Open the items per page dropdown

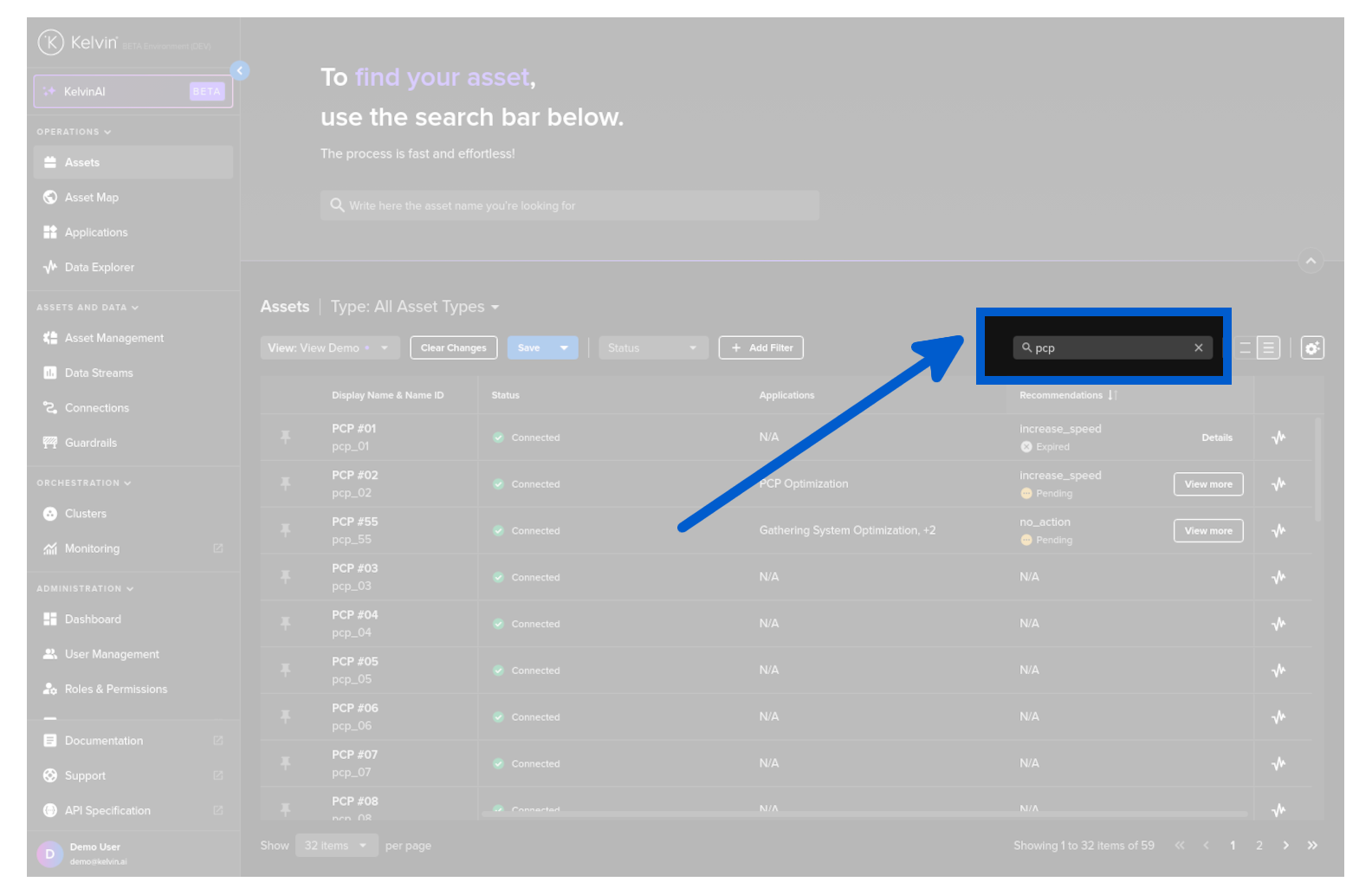336,846
